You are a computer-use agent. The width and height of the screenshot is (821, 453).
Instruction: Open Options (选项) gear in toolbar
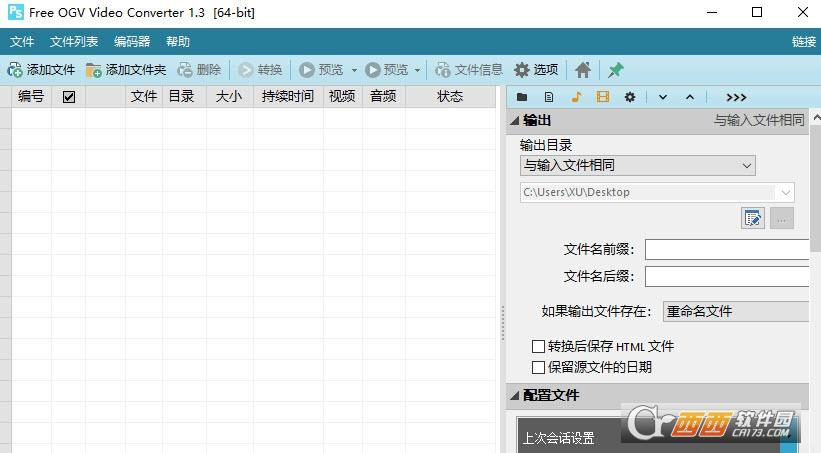pyautogui.click(x=522, y=70)
